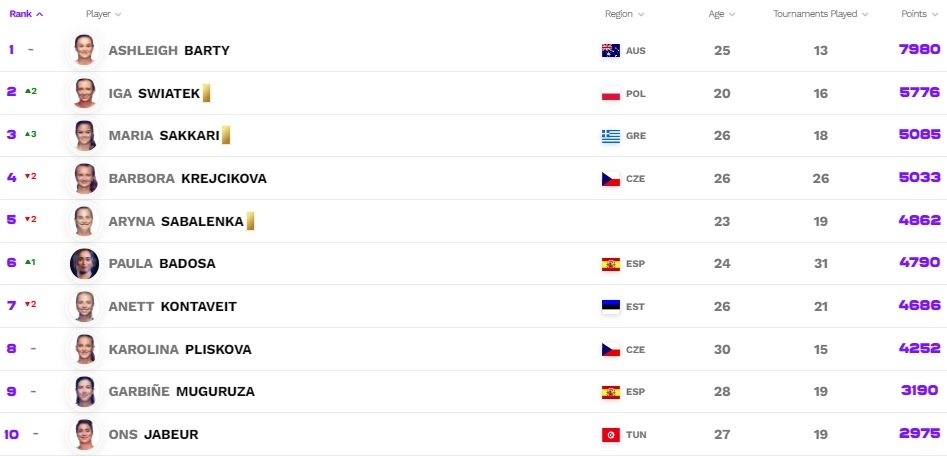Sort by Points column header
The image size is (947, 456).
point(918,14)
